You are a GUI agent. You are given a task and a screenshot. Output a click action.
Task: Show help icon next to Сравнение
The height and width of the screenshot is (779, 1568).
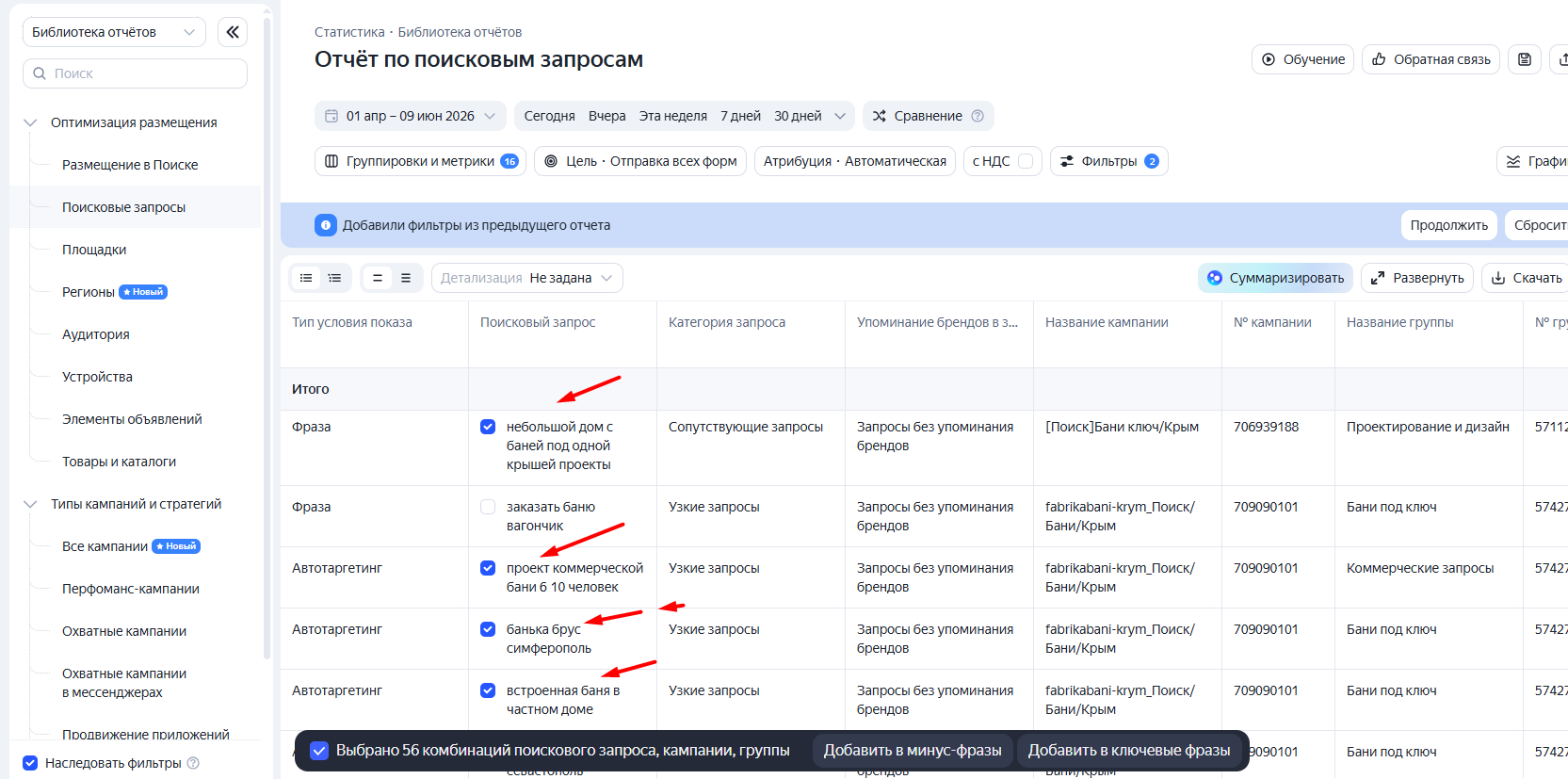click(978, 116)
